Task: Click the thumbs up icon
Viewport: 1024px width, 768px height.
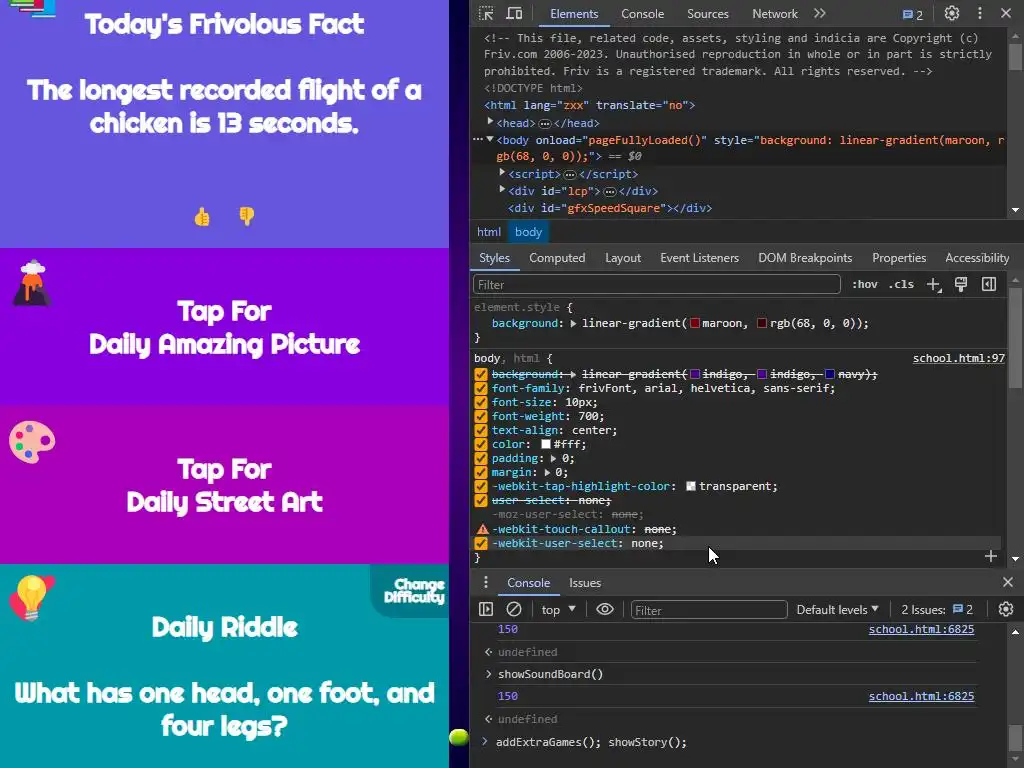Action: pyautogui.click(x=202, y=216)
